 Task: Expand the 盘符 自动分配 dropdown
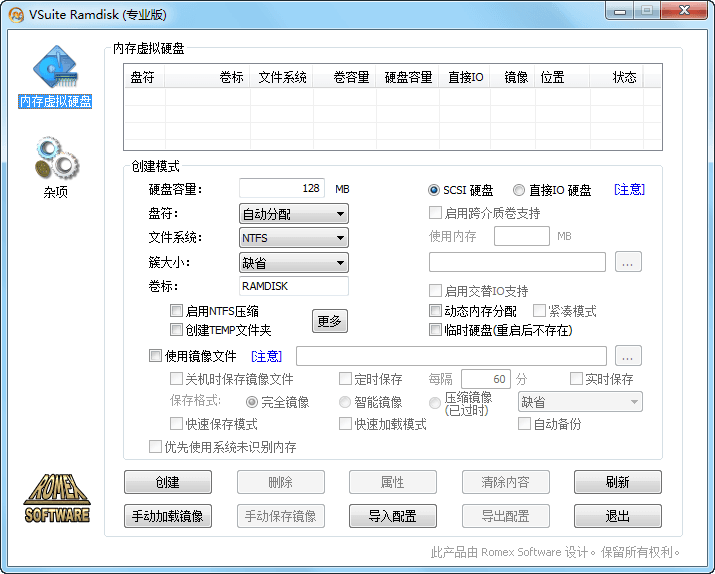294,213
